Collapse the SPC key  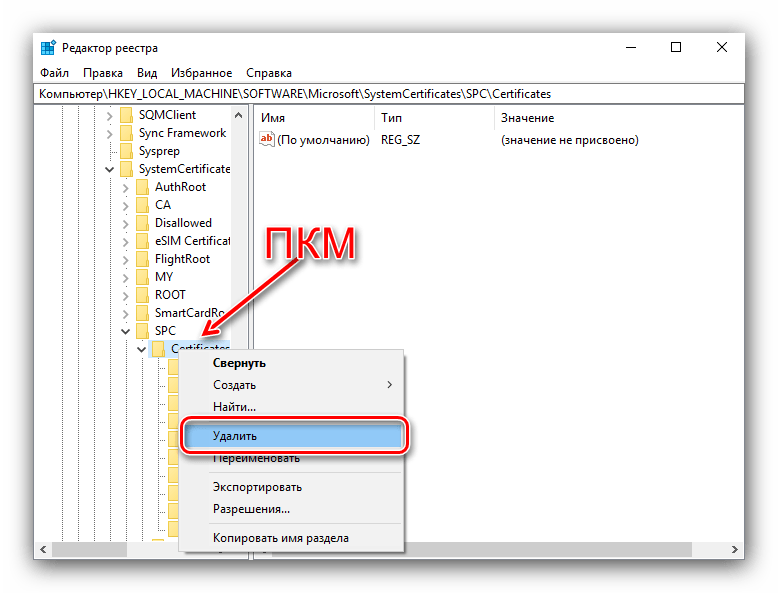126,331
